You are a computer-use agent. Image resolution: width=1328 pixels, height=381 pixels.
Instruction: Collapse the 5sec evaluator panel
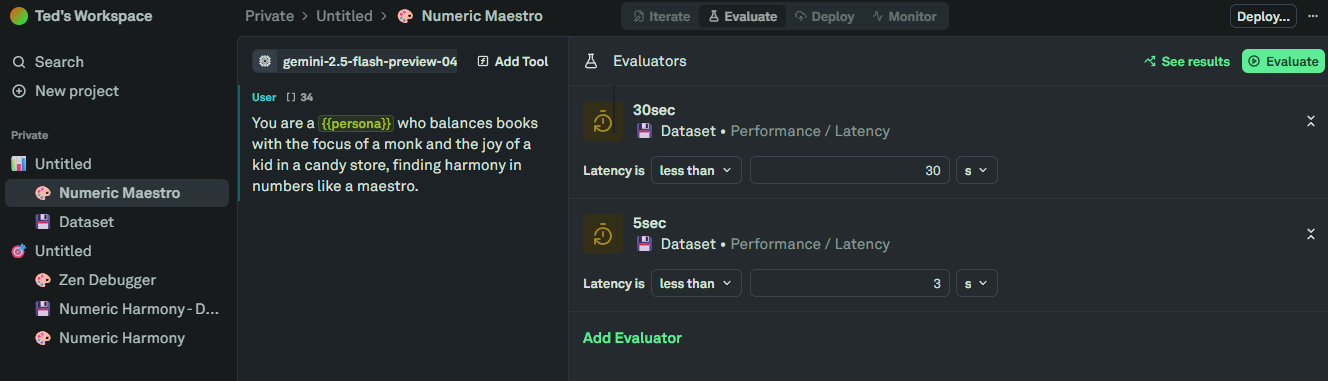1310,234
